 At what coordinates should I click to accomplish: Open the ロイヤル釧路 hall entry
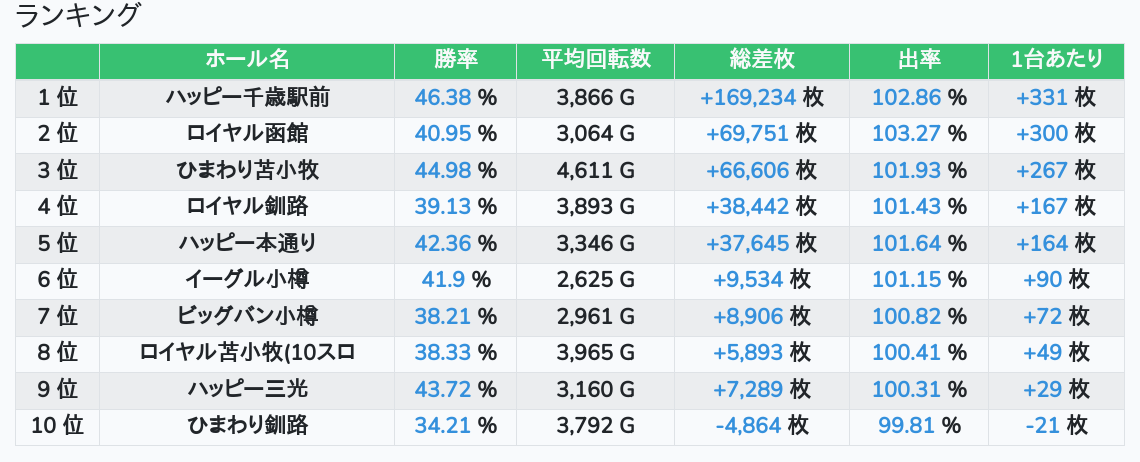[247, 207]
